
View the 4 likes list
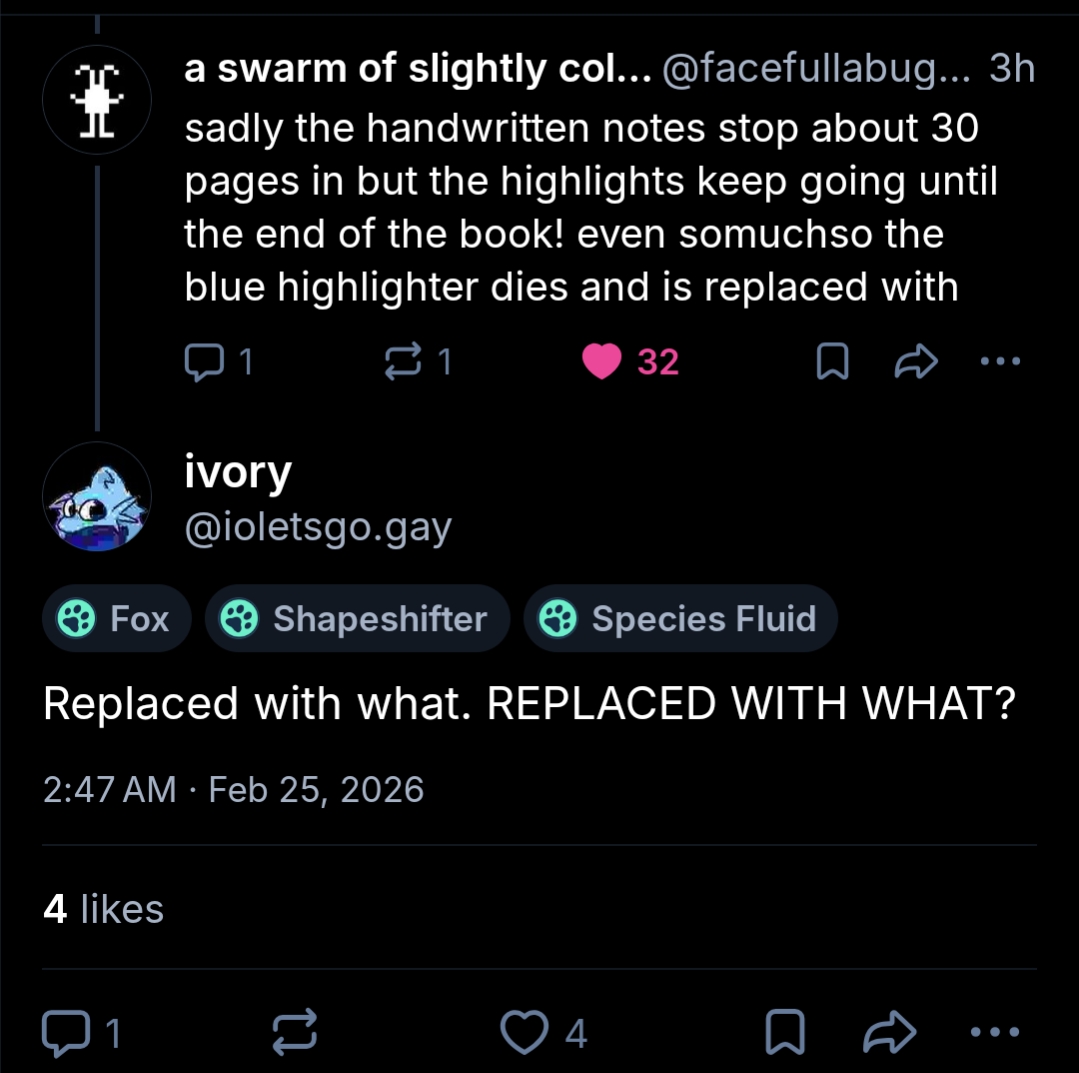point(104,909)
